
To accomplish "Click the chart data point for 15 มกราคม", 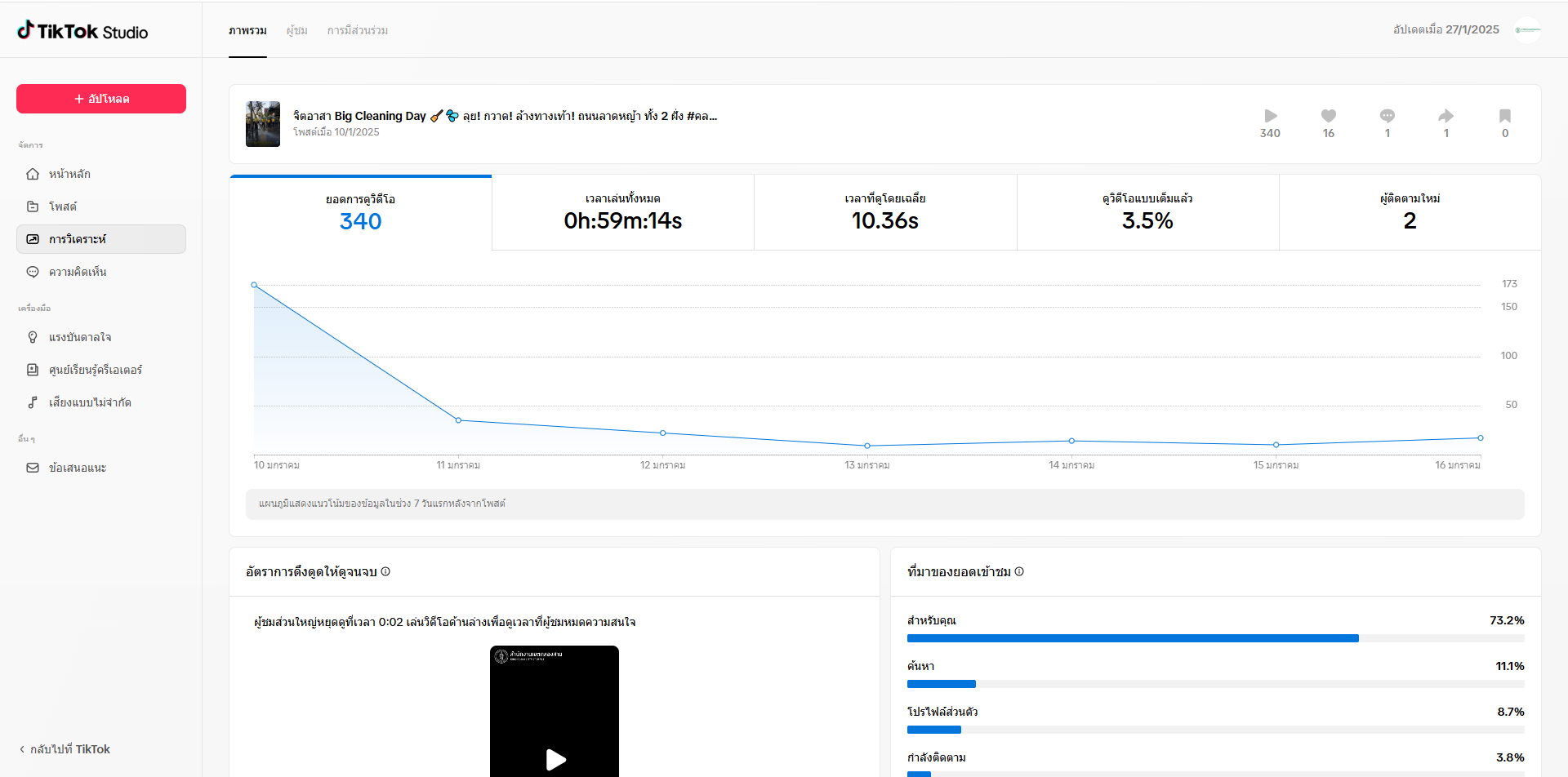I will coord(1276,445).
